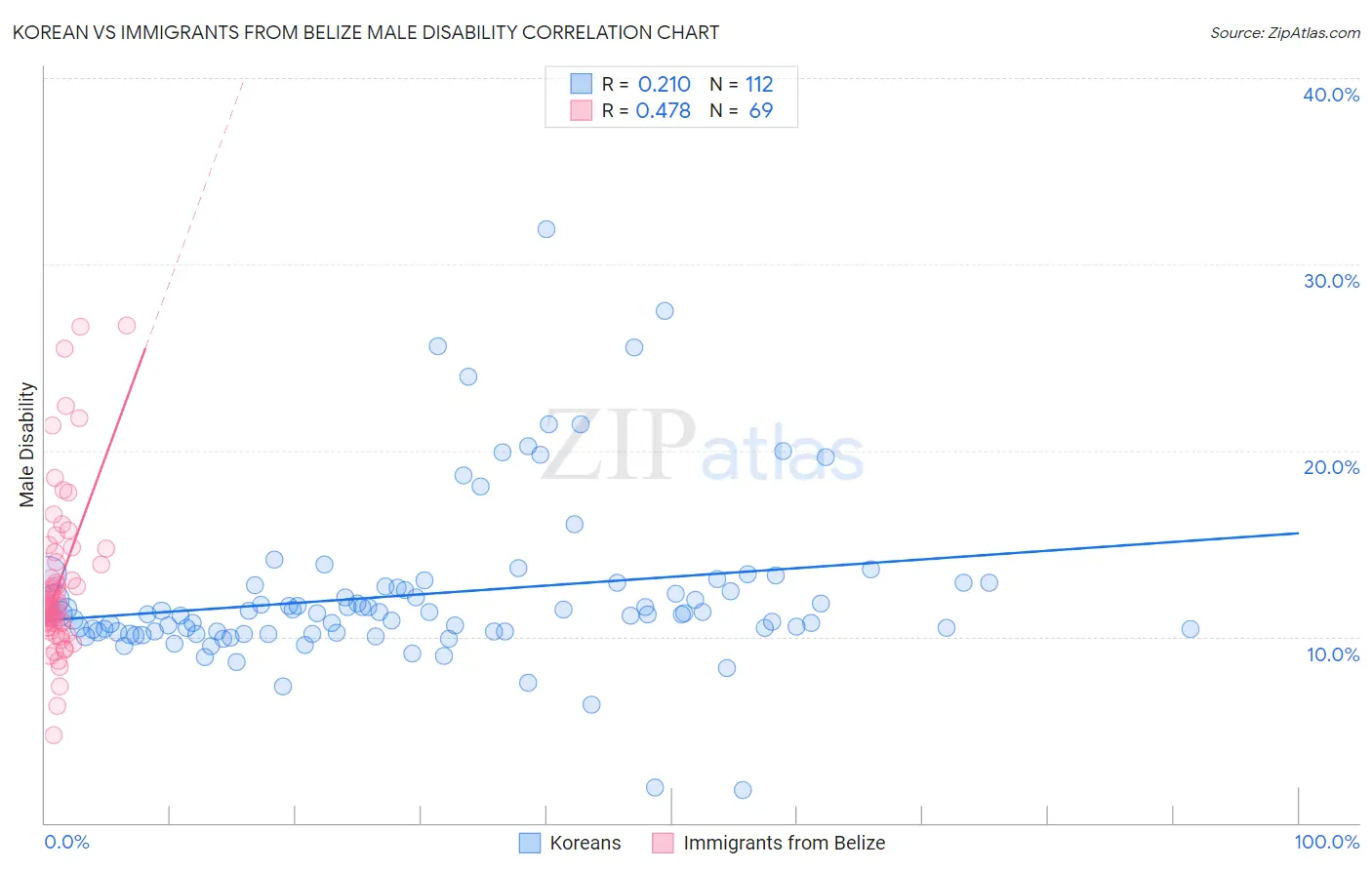Open the Source: ZipAtlas.com link
1372x870 pixels.
(x=1285, y=32)
